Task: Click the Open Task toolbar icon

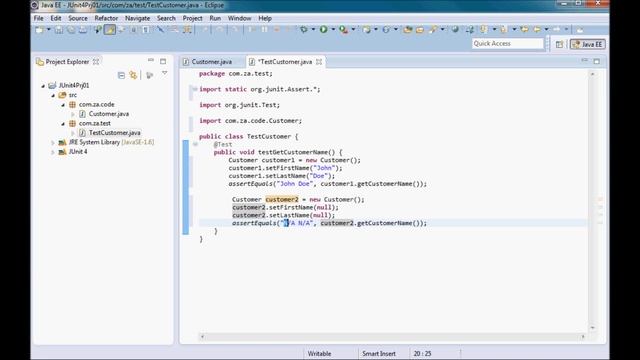Action: point(420,29)
